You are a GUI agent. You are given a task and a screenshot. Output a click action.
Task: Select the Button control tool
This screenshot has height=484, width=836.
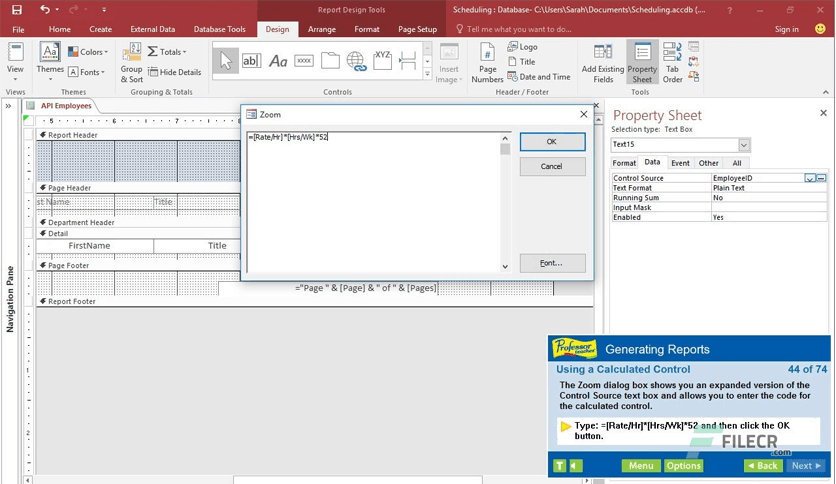pyautogui.click(x=304, y=61)
